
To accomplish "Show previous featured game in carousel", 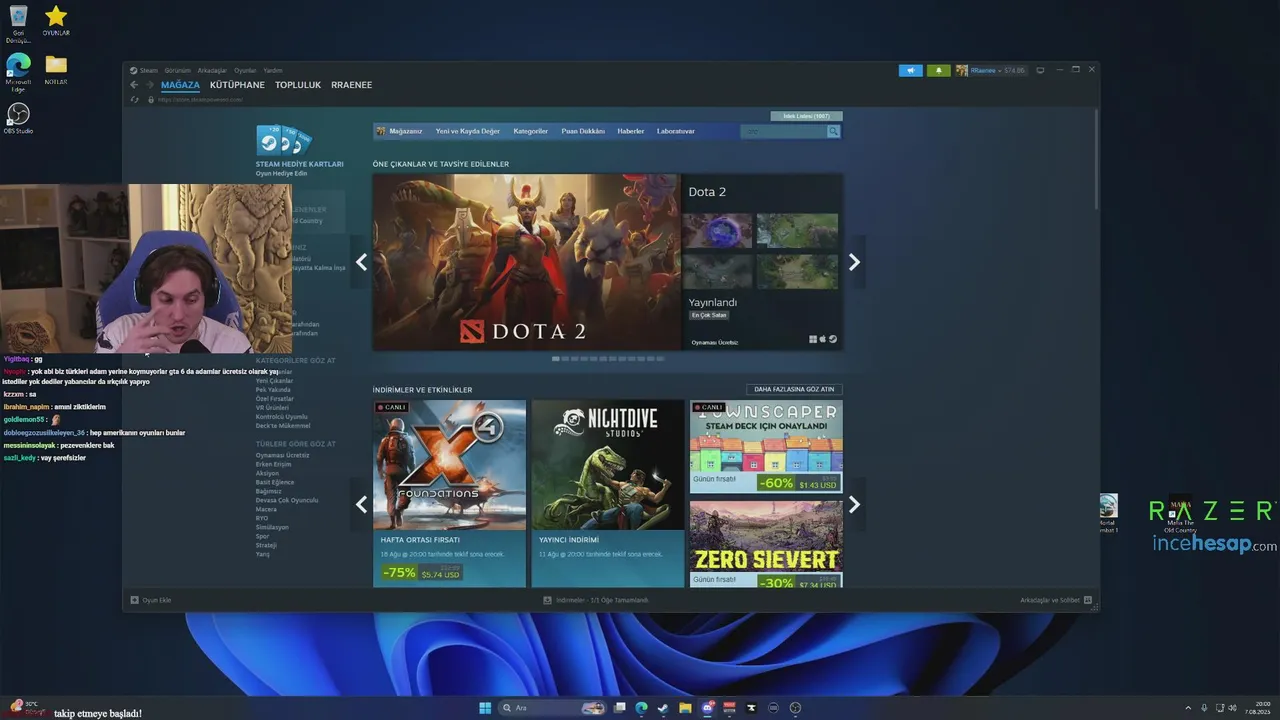I will pos(361,262).
